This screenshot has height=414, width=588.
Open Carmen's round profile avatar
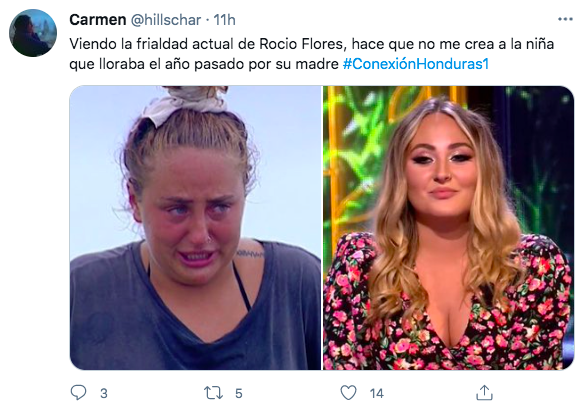33,33
